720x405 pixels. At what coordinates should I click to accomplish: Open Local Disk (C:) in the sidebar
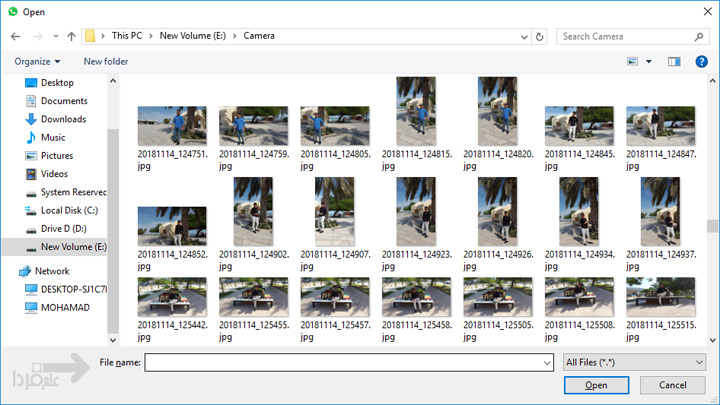[68, 211]
